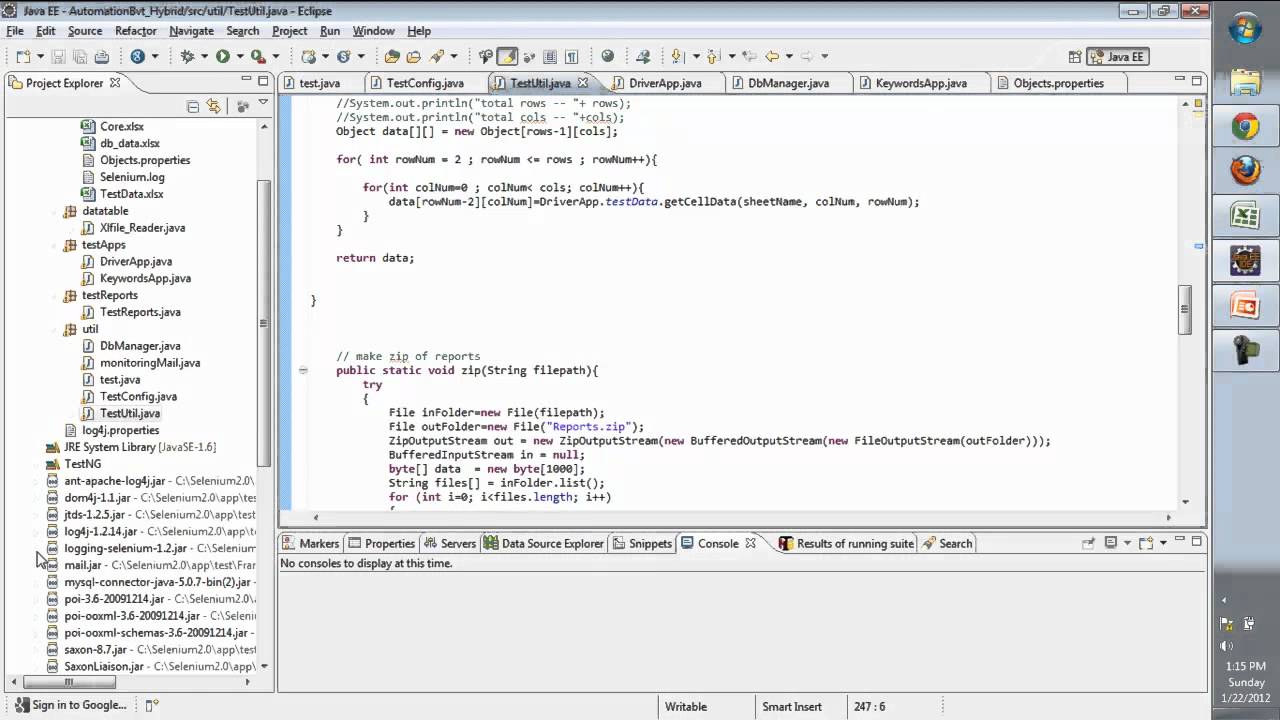Open the Data Source Explorer tab
The image size is (1280, 720).
[543, 543]
